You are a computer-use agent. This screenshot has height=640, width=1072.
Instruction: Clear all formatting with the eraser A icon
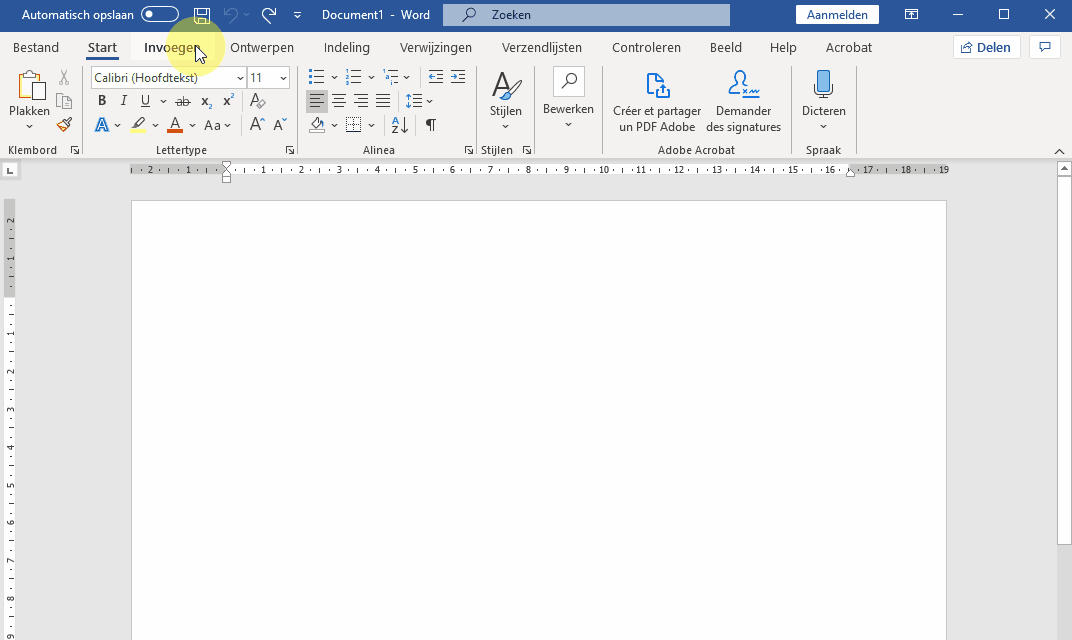coord(257,101)
